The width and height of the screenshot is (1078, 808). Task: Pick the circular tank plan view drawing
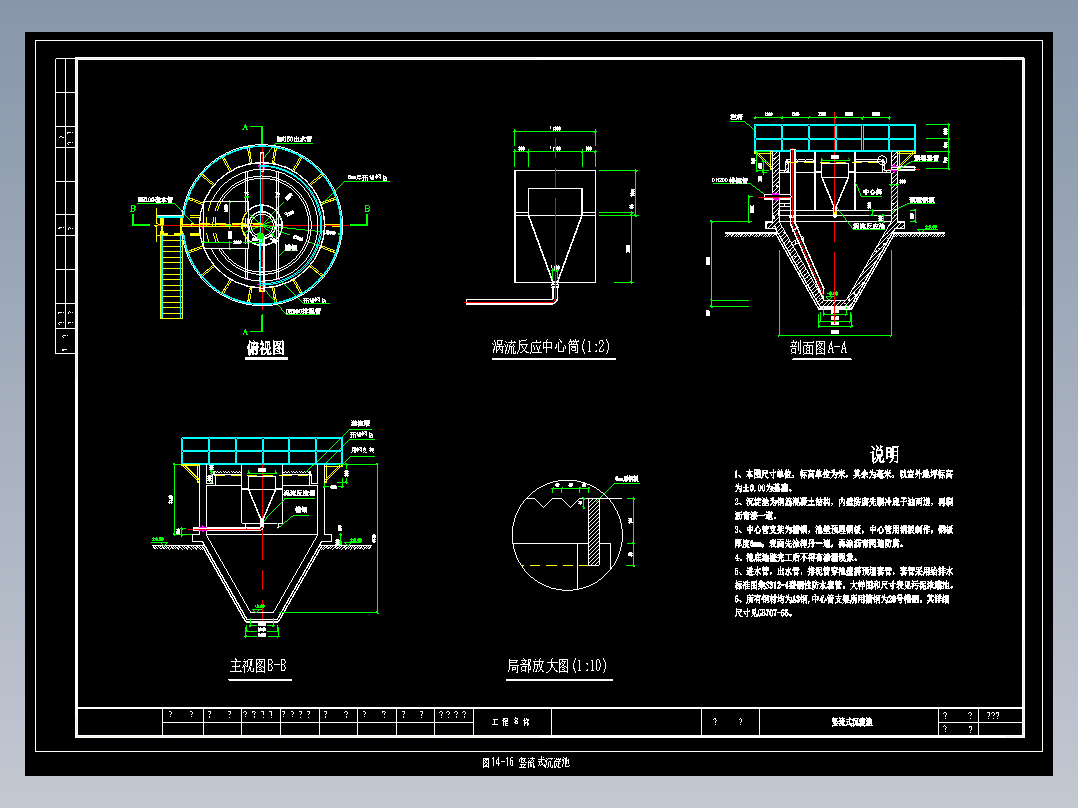click(x=262, y=225)
